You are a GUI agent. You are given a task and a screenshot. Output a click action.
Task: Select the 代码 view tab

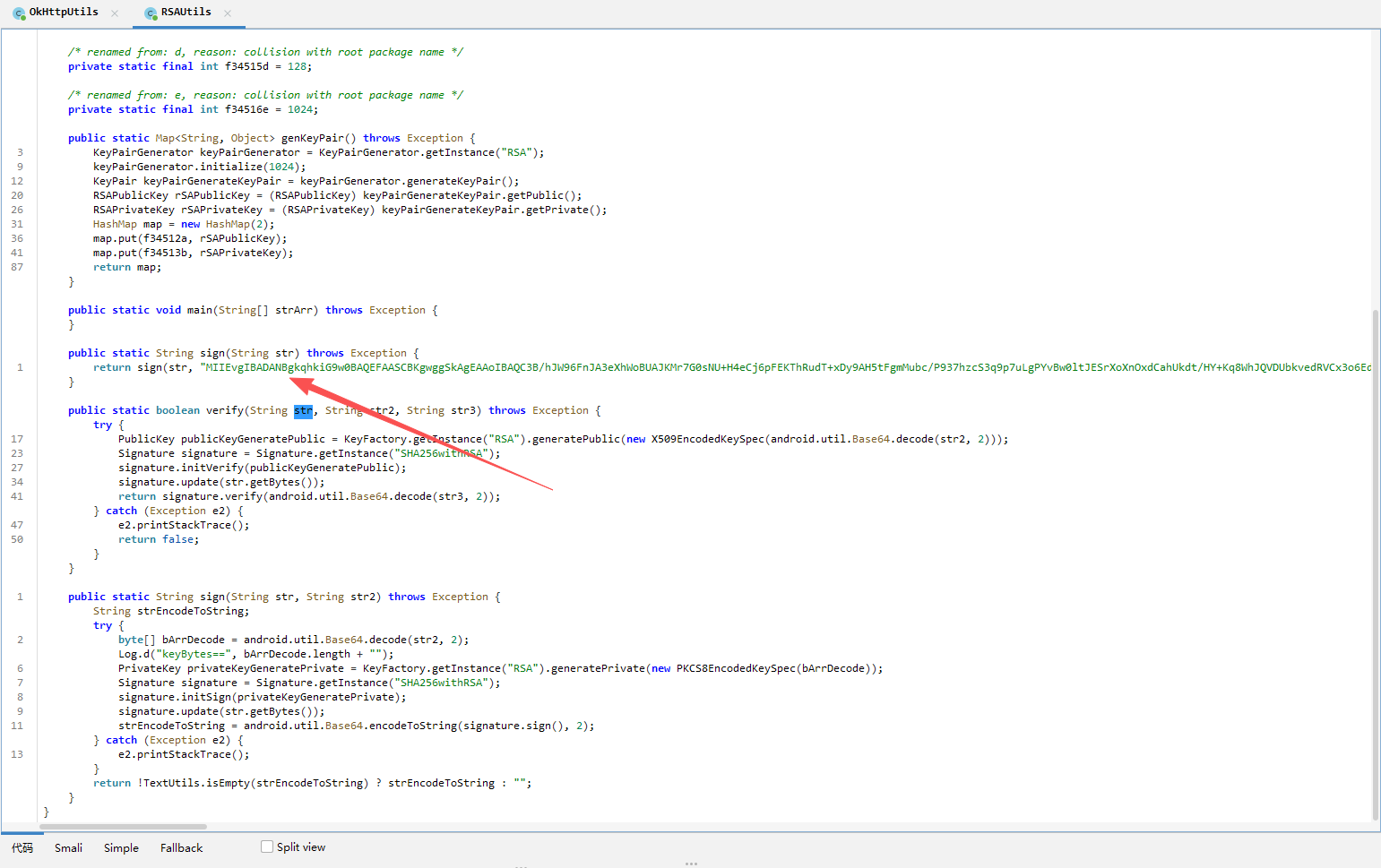tap(22, 847)
